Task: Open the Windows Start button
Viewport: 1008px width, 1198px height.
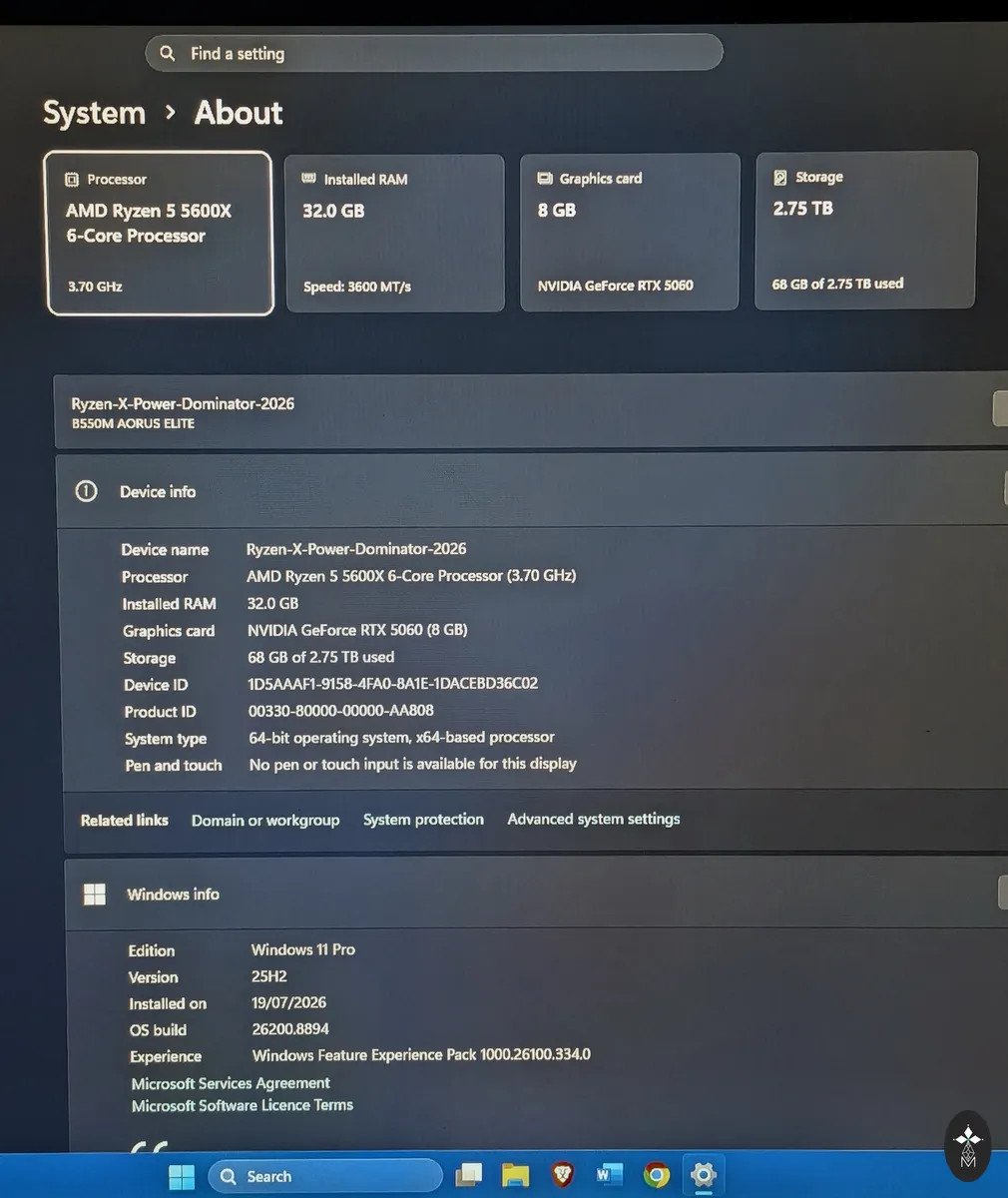Action: (182, 1177)
